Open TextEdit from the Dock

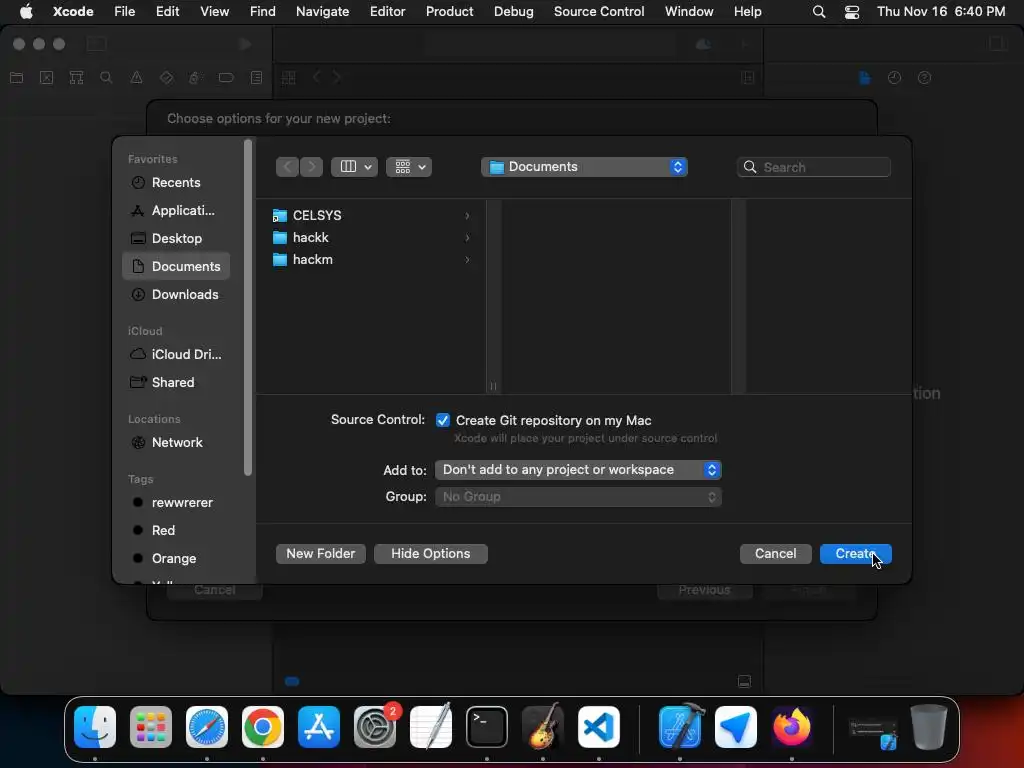(x=431, y=726)
